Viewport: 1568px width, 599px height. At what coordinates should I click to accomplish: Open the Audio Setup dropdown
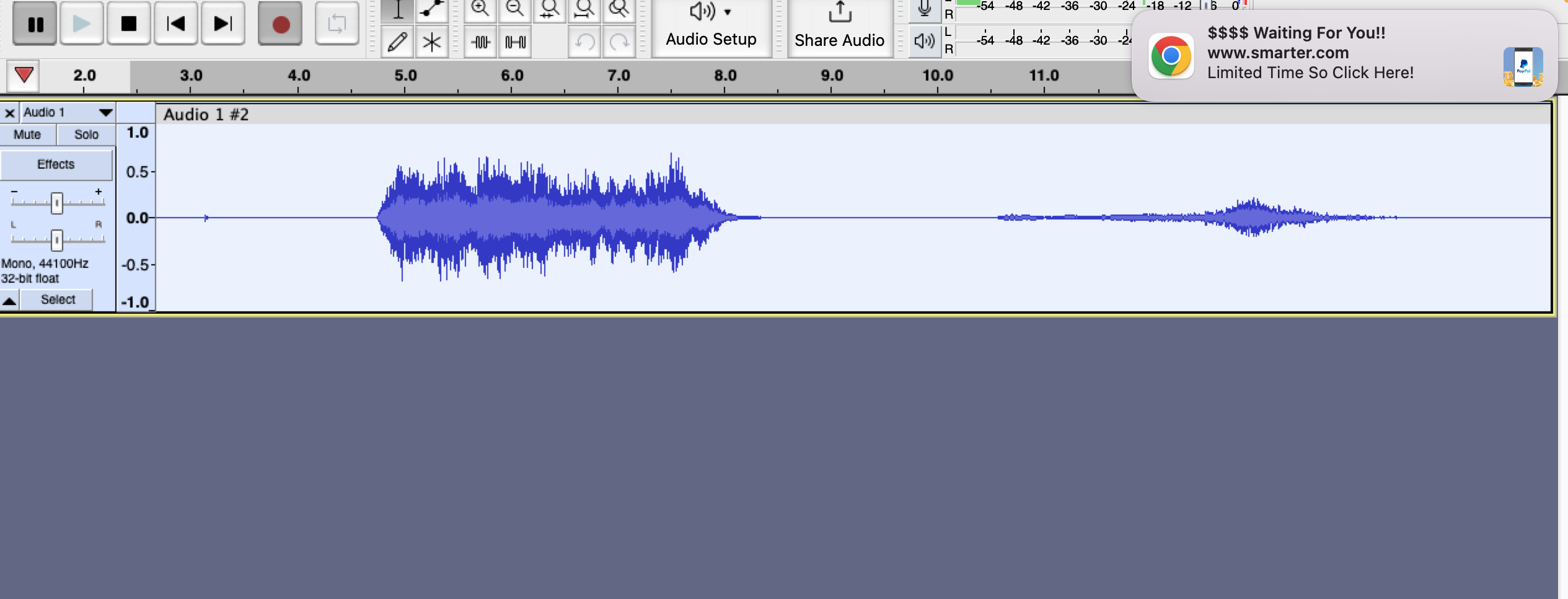tap(711, 27)
